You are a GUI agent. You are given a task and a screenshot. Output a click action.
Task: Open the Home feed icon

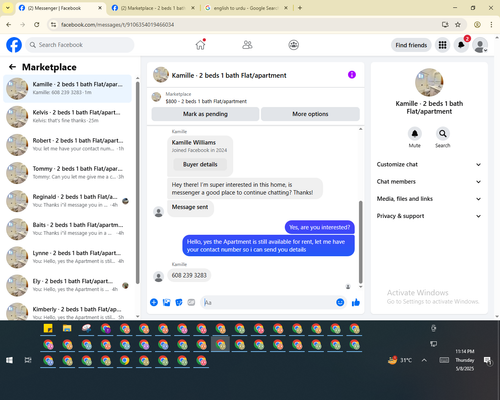tap(200, 45)
